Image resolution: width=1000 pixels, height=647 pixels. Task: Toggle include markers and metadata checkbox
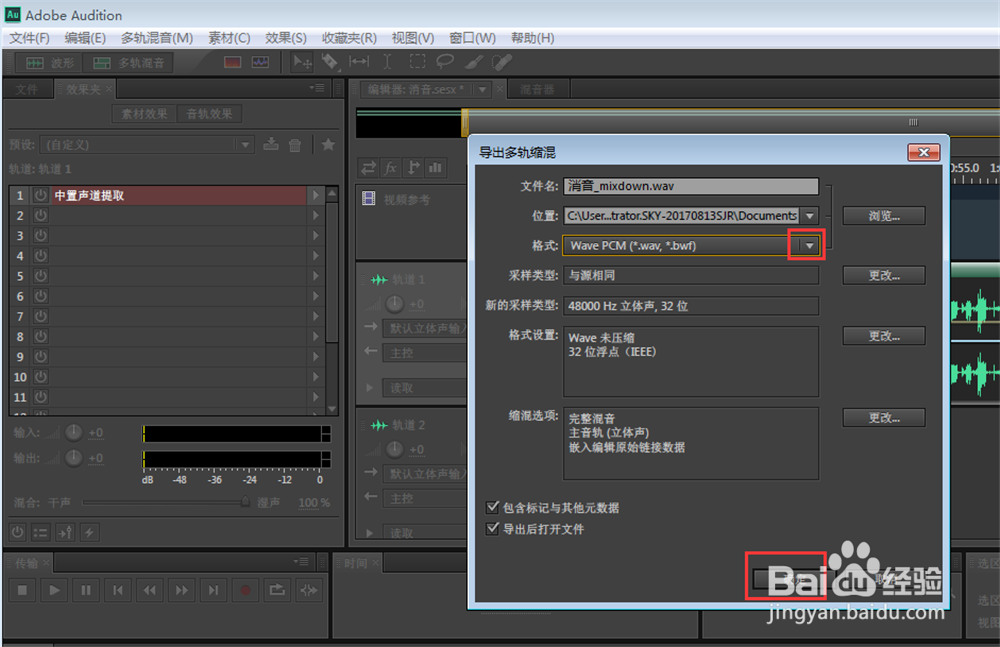[492, 507]
